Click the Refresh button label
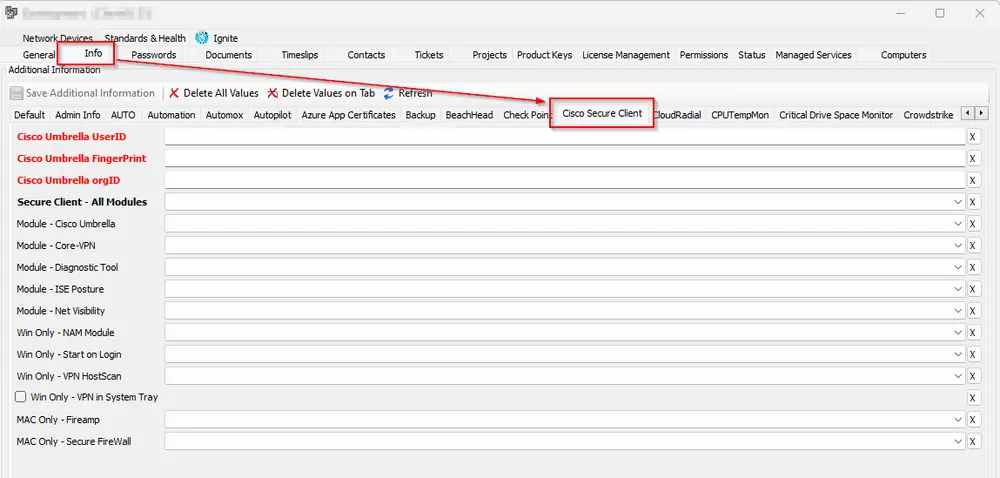Image resolution: width=1000 pixels, height=478 pixels. pos(415,93)
